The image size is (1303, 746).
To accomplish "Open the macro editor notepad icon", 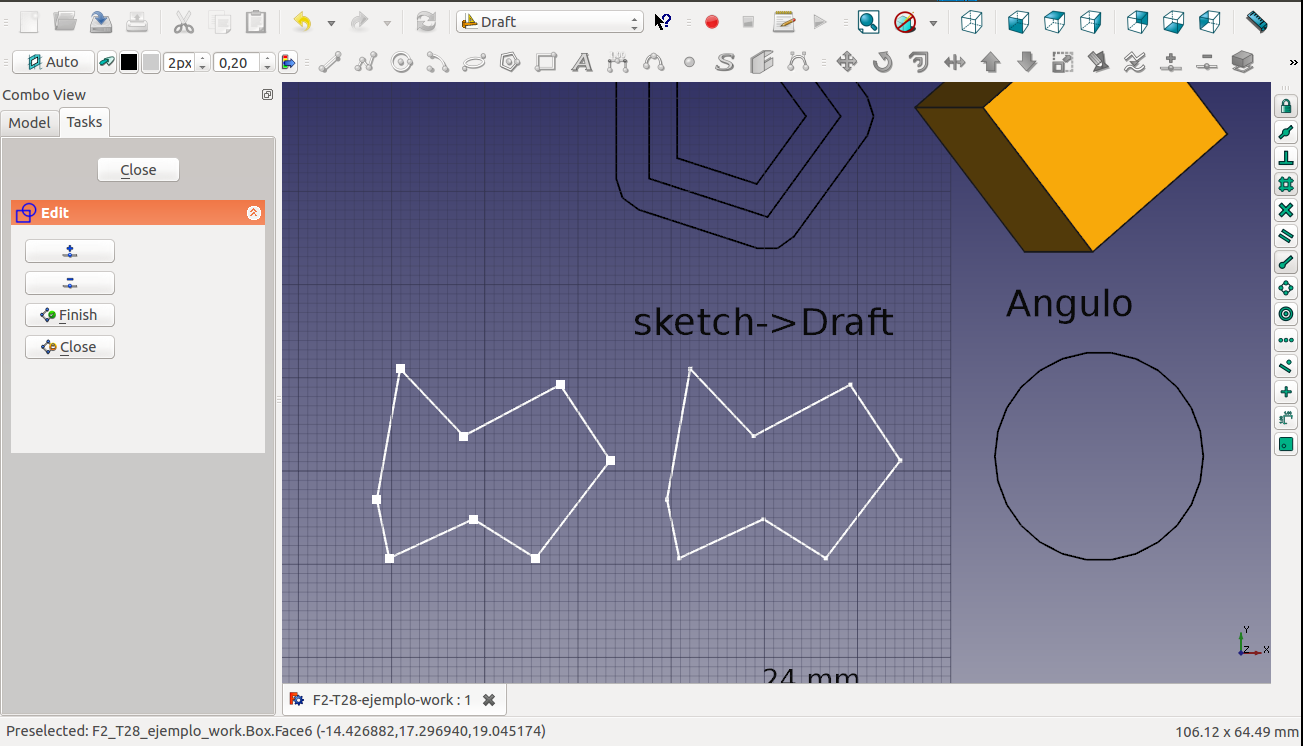I will pos(784,21).
